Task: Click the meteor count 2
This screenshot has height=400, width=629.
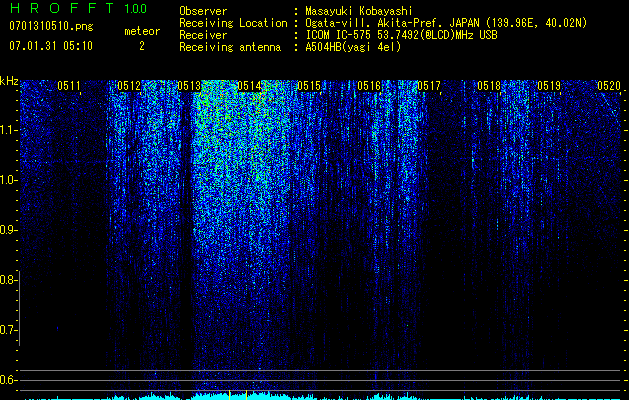Action: [x=142, y=46]
